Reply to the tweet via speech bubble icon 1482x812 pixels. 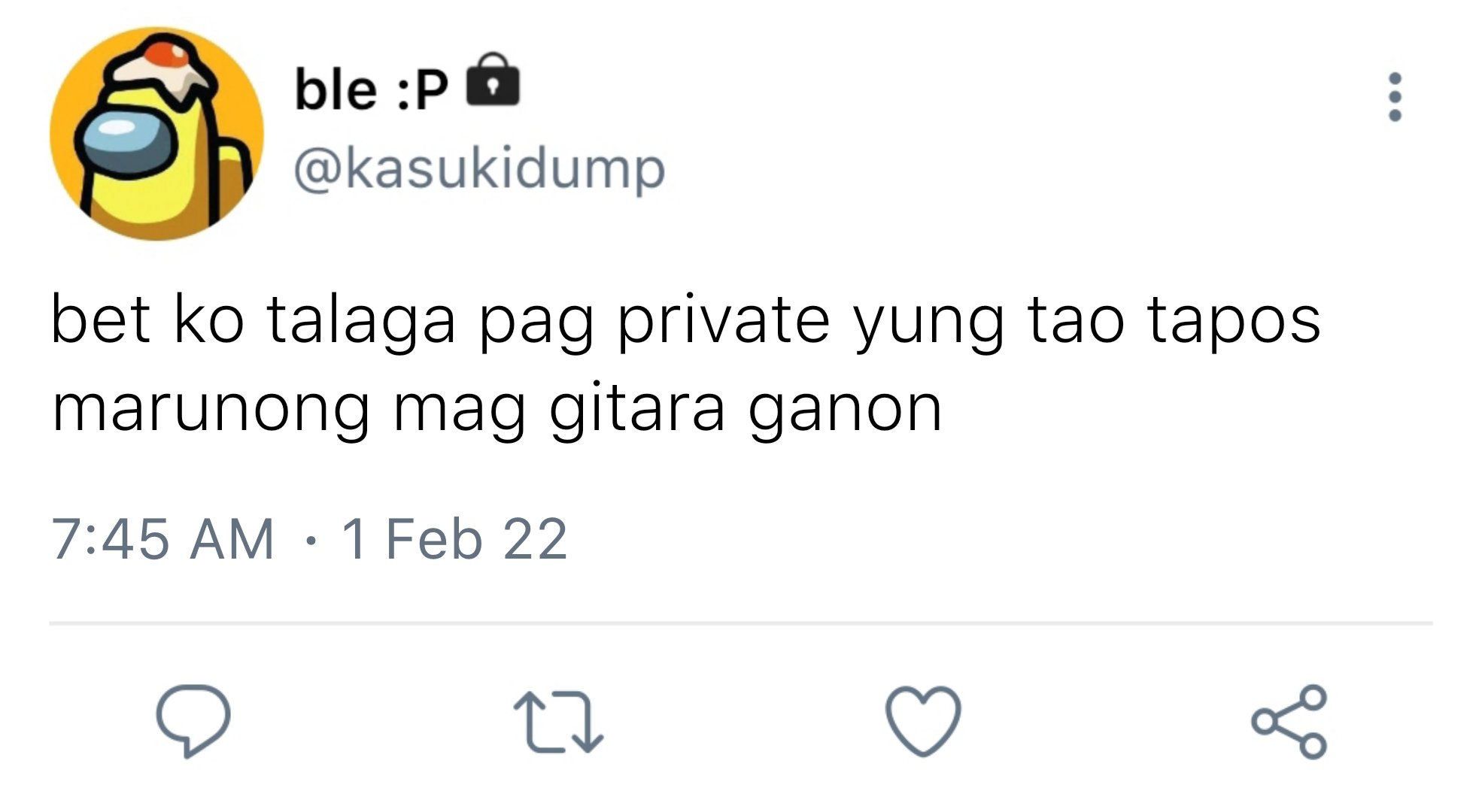(193, 720)
